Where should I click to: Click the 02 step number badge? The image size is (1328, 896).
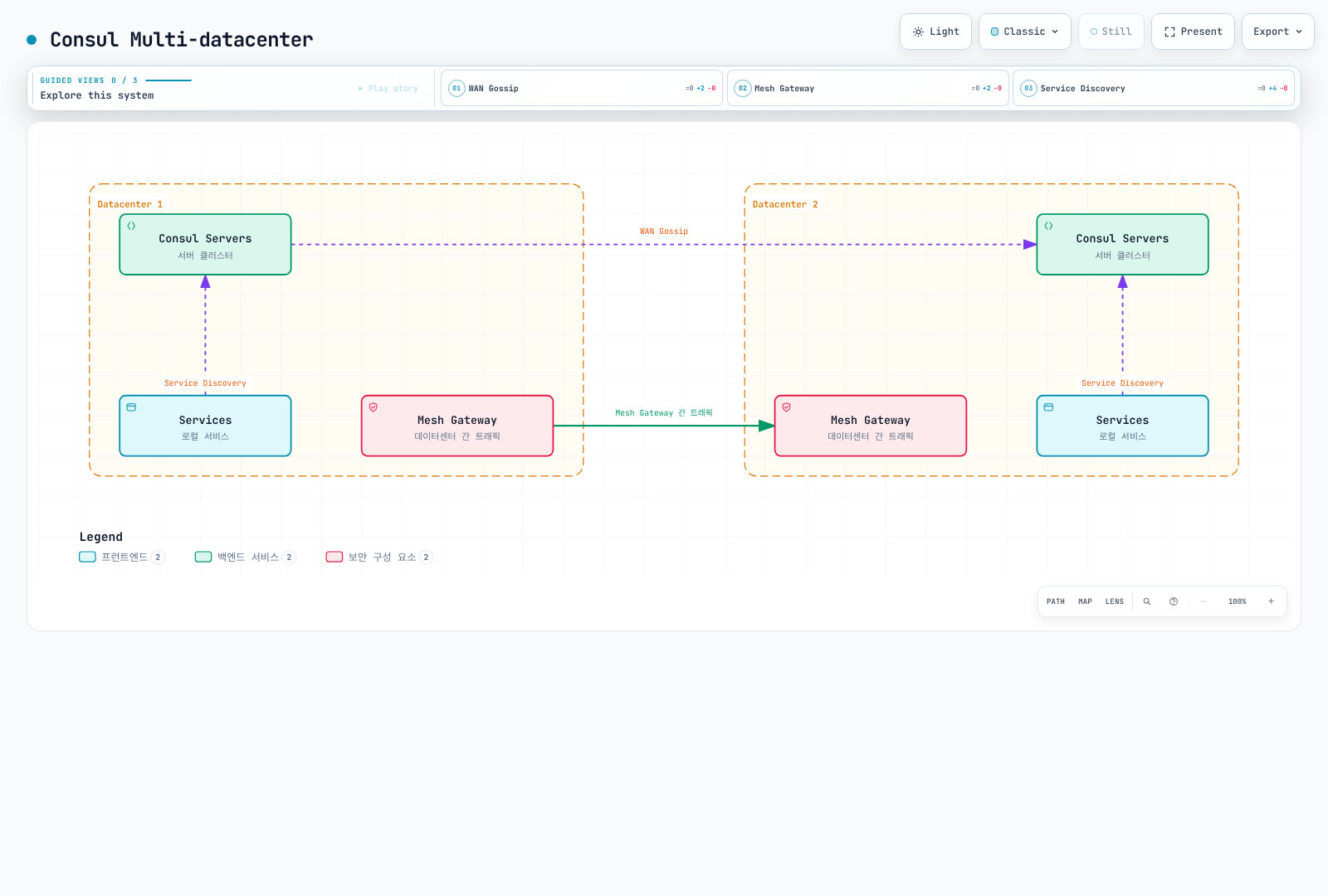click(x=743, y=88)
